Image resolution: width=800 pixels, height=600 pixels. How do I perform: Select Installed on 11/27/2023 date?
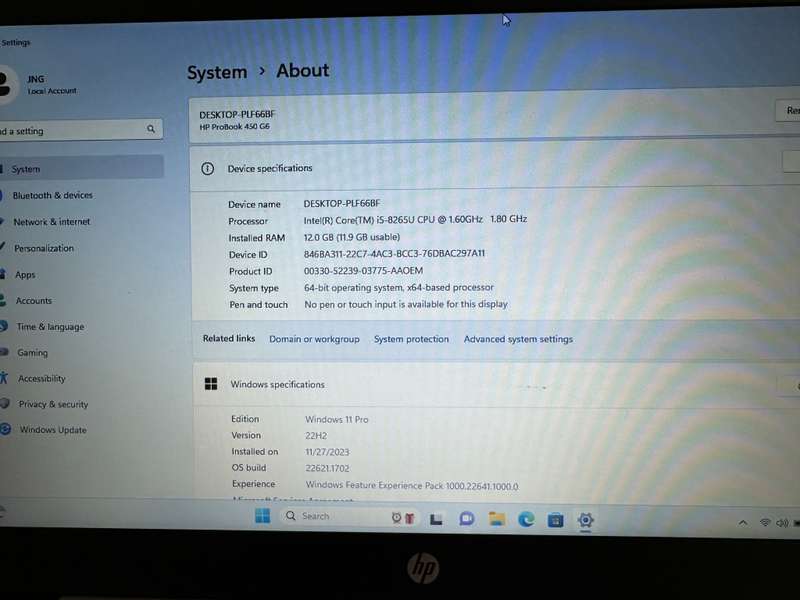click(327, 452)
